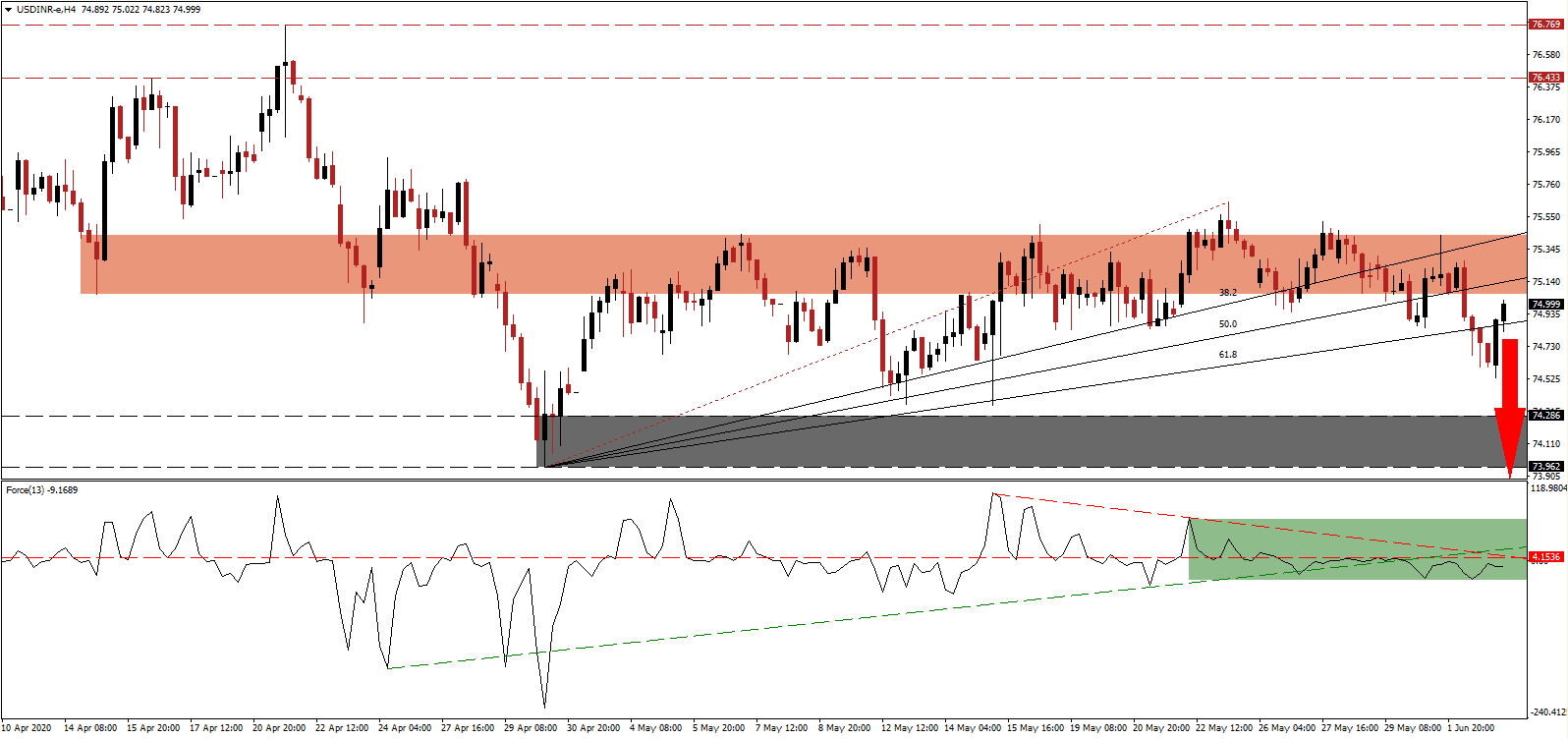Select the red 4.1536 Force level label

tap(1545, 557)
